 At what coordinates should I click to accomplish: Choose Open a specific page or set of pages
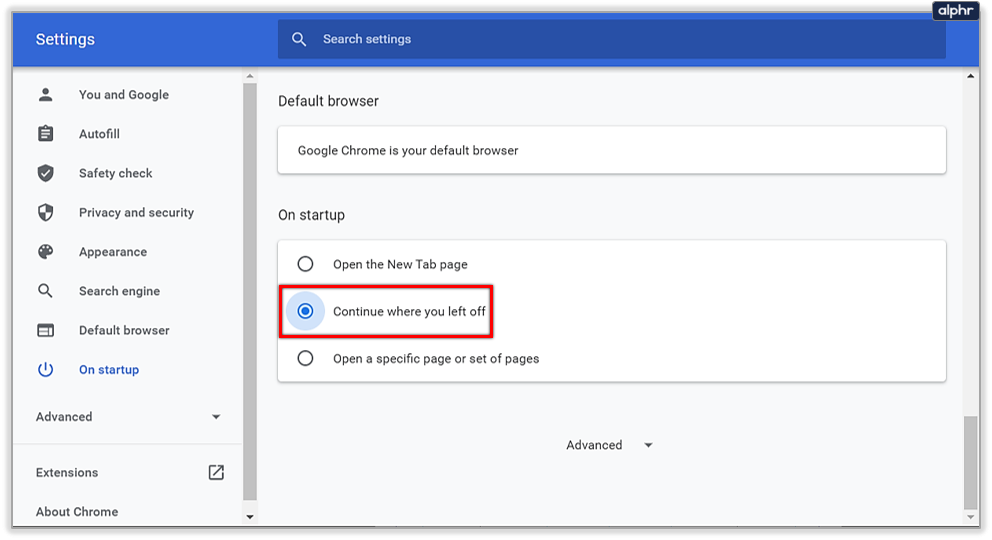(x=306, y=358)
